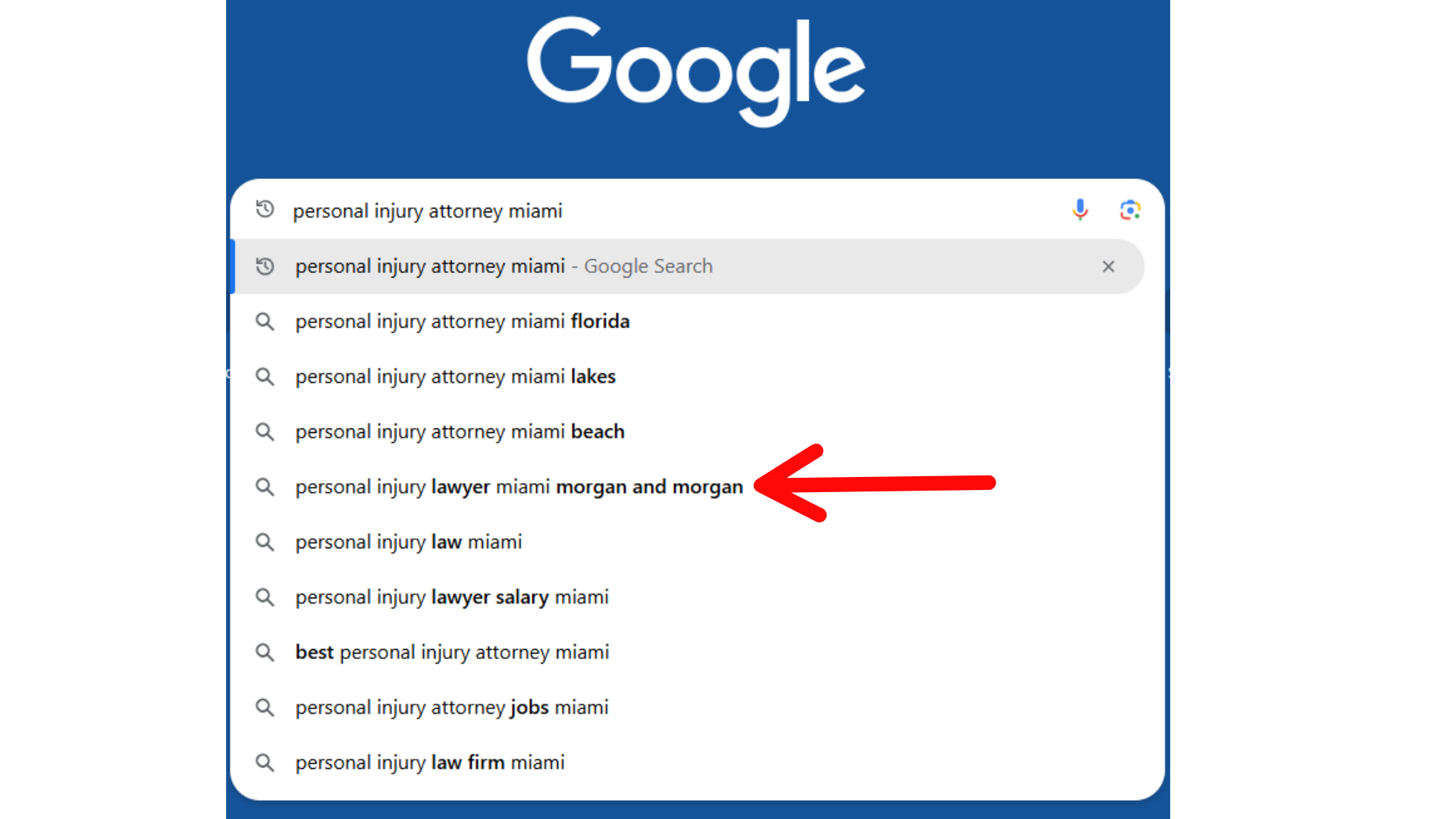Screen dimensions: 1456x819
Task: Select suggestion 'personal injury attorney miami florida'
Action: pyautogui.click(x=698, y=322)
